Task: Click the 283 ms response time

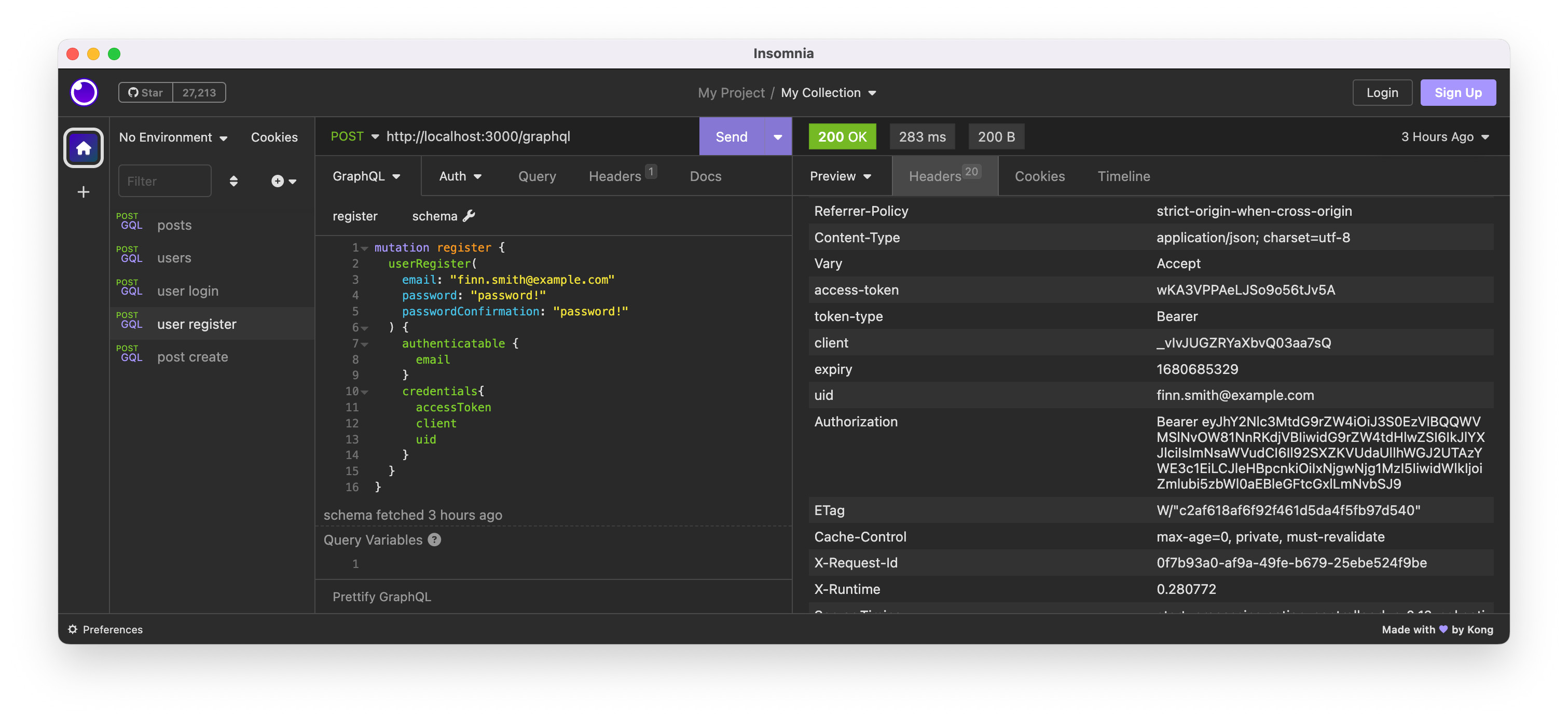Action: [x=921, y=136]
